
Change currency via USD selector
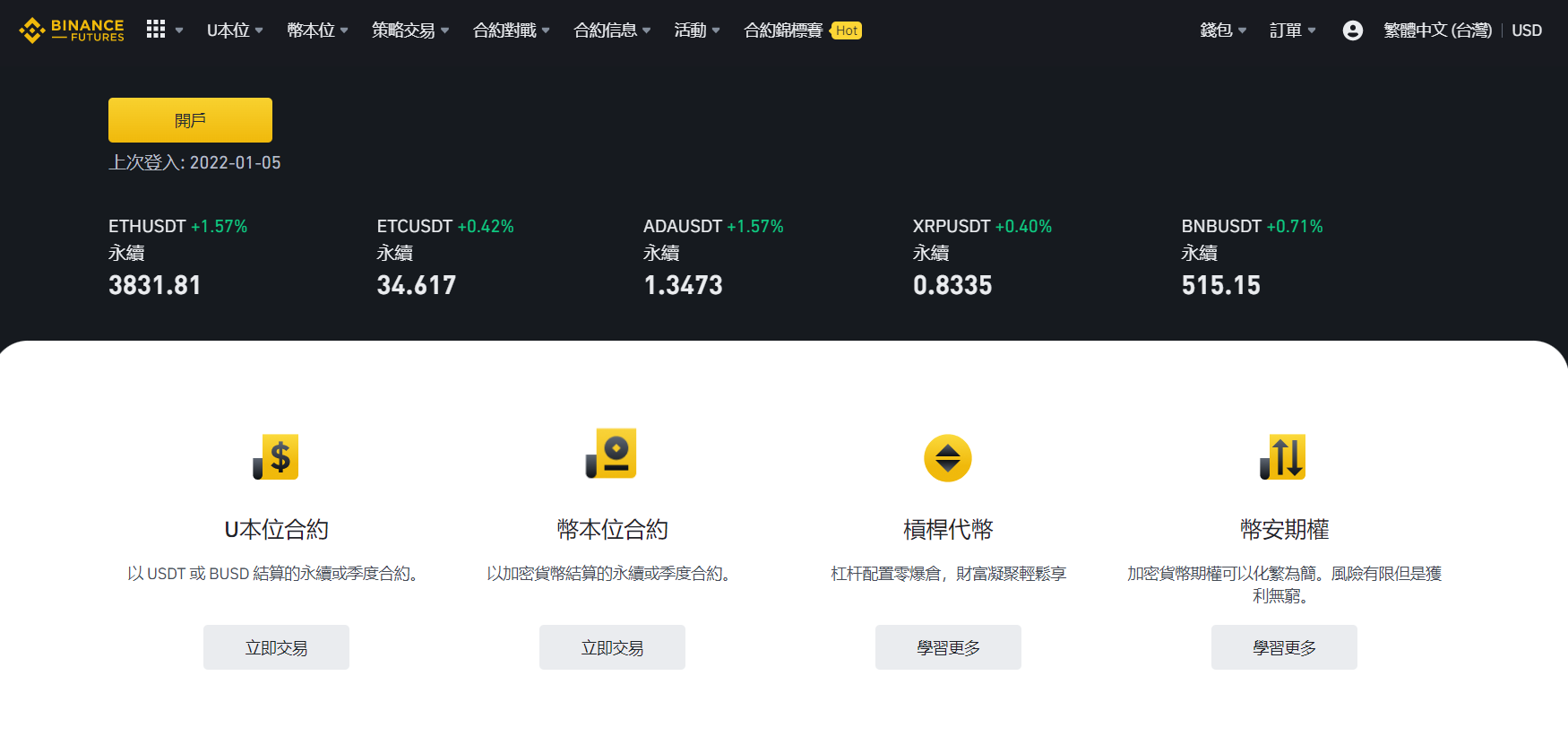[1527, 30]
